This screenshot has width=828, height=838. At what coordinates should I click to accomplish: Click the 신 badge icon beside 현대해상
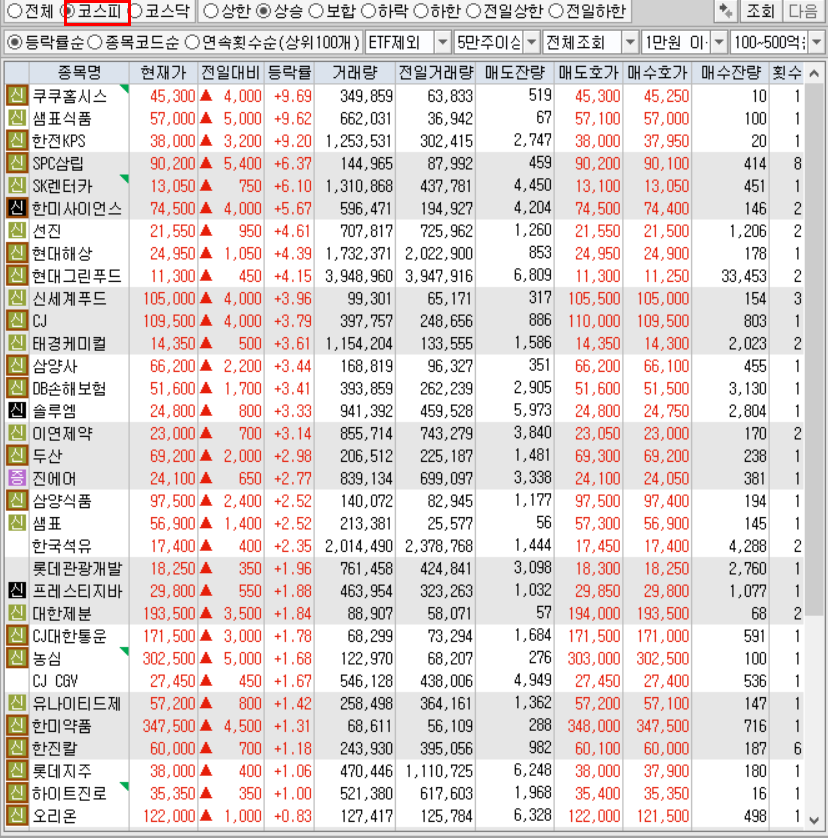pos(17,253)
